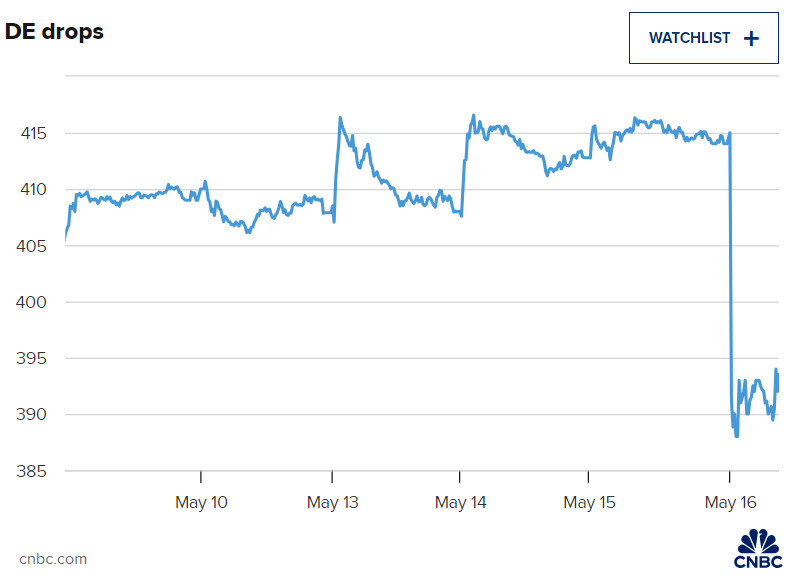Pick the May 15 date label
Viewport: 812px width, 579px height.
coord(589,502)
